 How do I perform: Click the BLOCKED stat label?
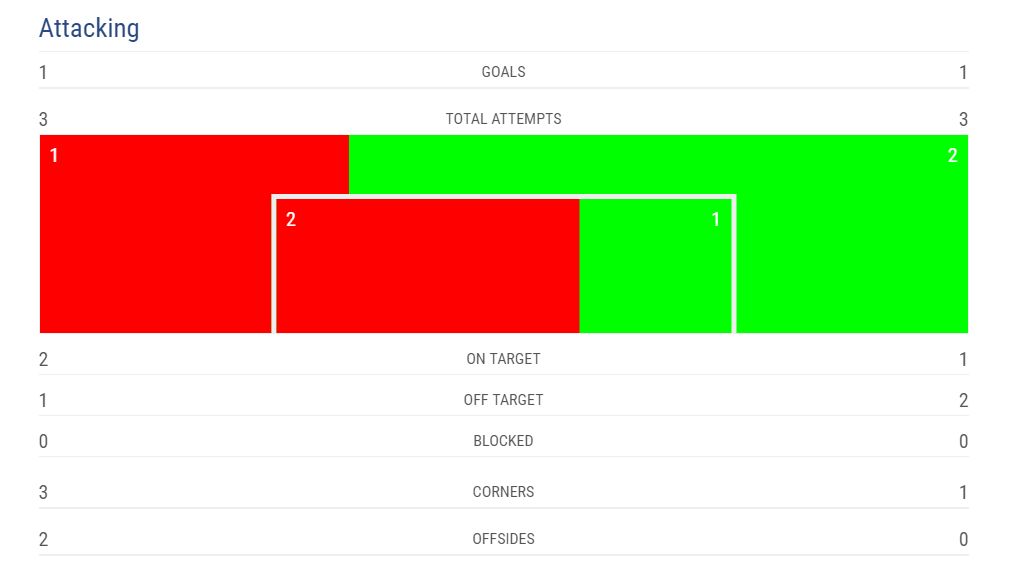click(503, 441)
